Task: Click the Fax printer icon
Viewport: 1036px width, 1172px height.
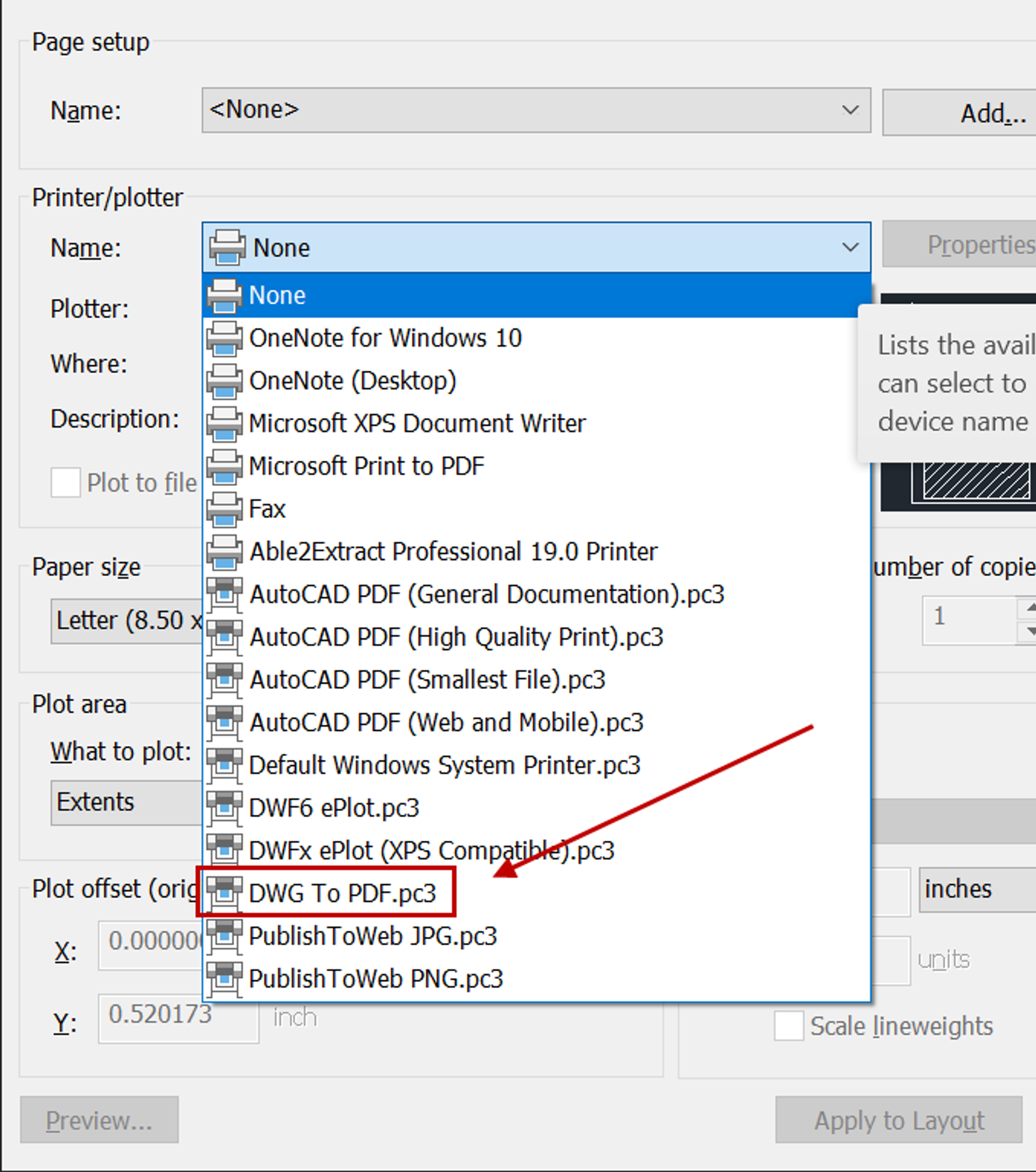Action: click(x=224, y=509)
